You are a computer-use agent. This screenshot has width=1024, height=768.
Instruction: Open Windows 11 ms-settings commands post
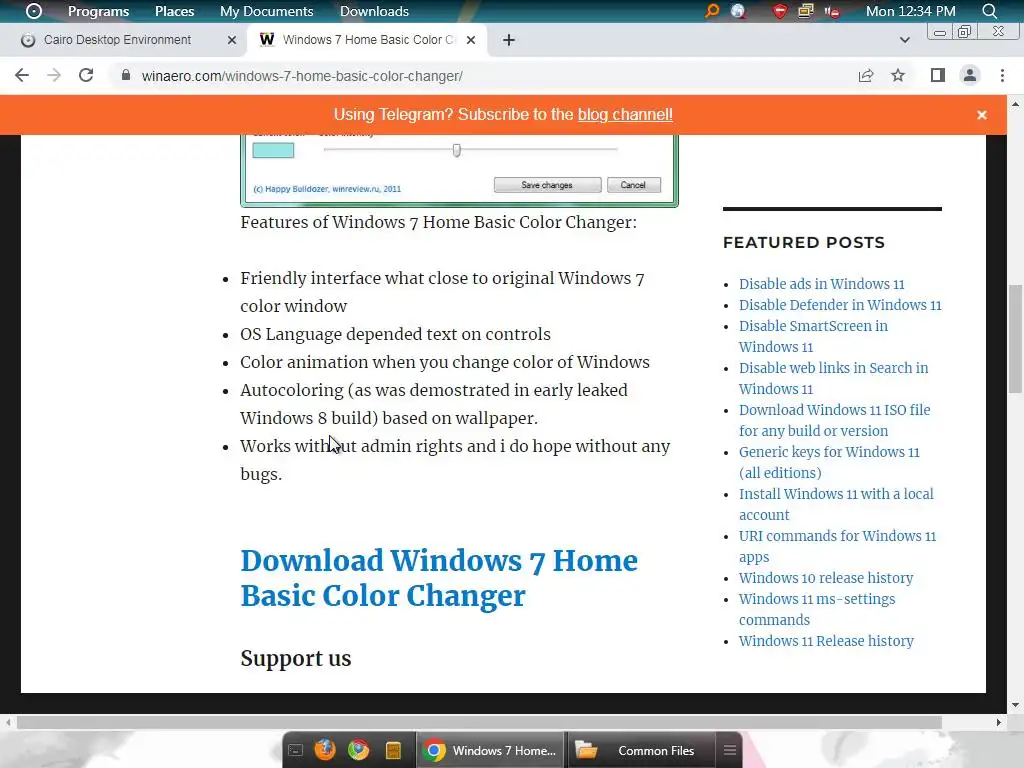[x=817, y=609]
